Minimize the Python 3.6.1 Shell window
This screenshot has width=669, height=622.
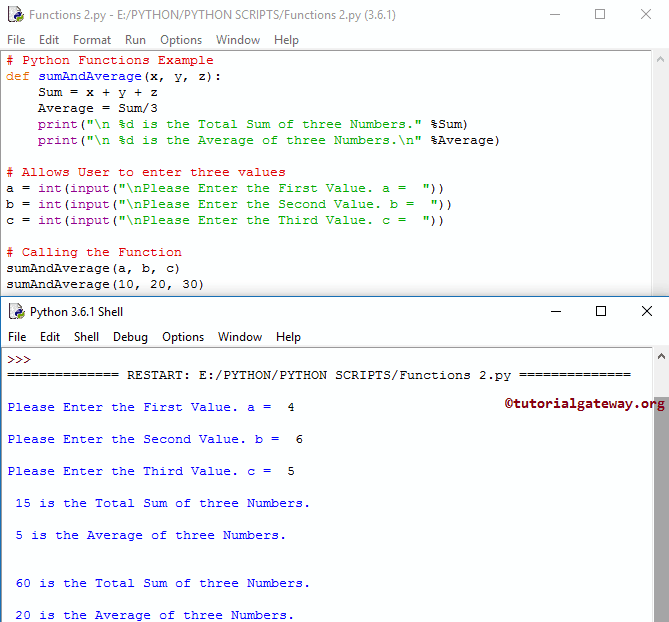(x=556, y=311)
